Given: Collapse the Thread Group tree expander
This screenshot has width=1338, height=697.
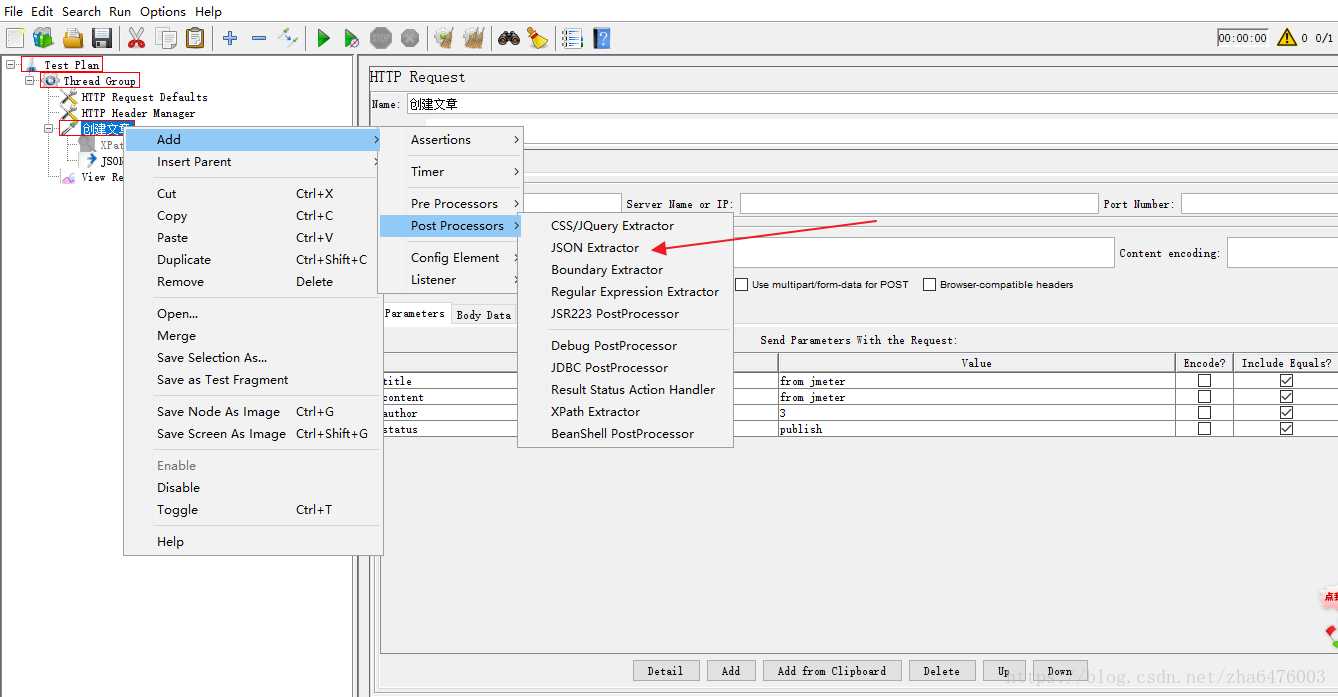Looking at the screenshot, I should pyautogui.click(x=30, y=81).
